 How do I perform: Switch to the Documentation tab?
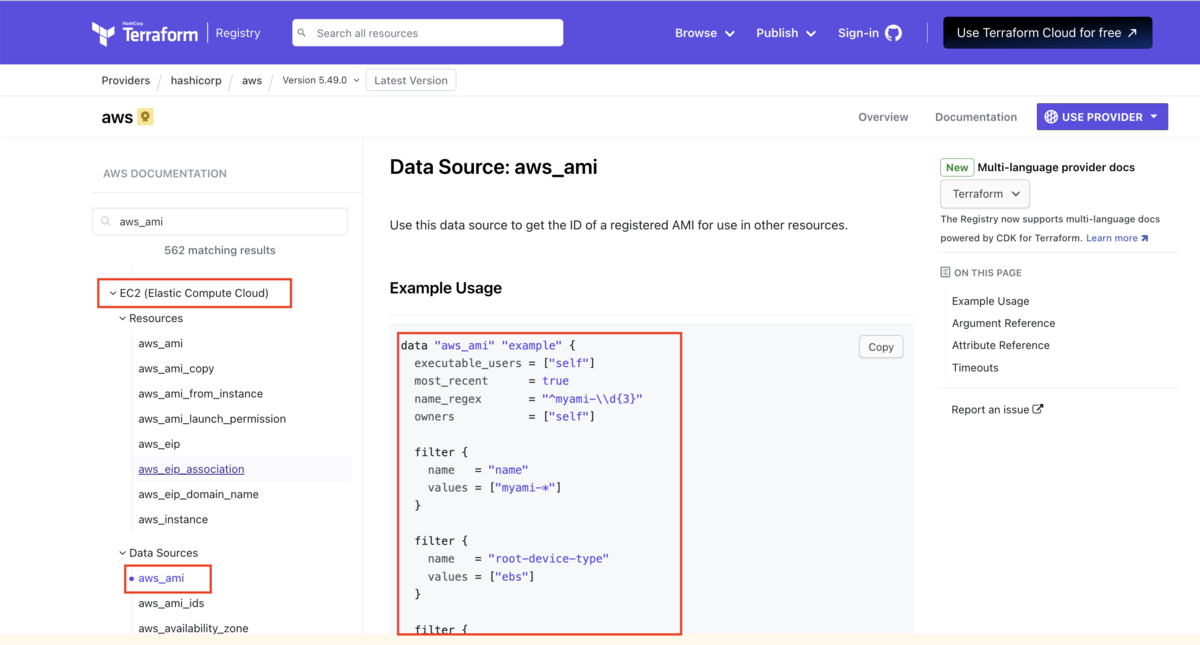(976, 117)
